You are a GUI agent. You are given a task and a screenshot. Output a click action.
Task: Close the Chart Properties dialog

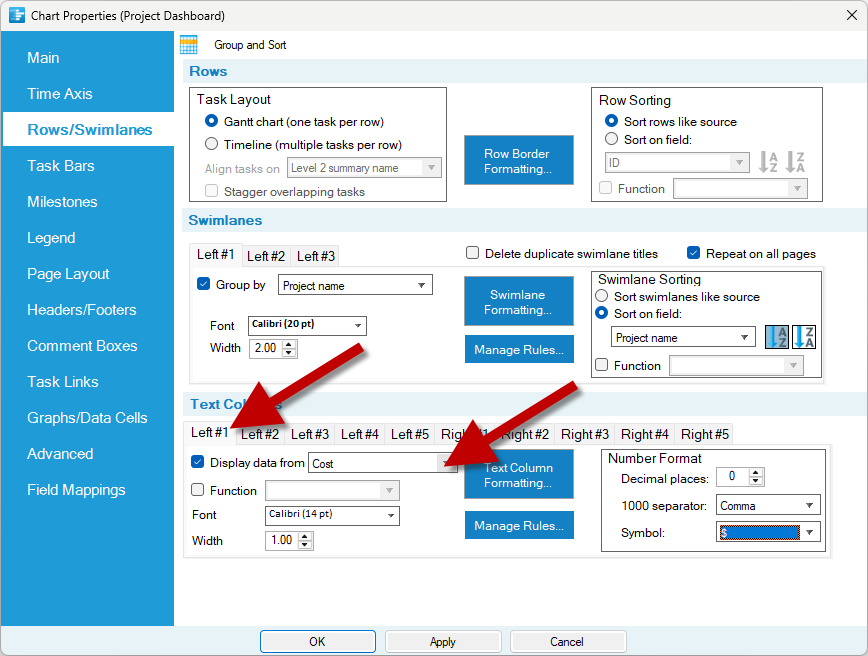852,15
